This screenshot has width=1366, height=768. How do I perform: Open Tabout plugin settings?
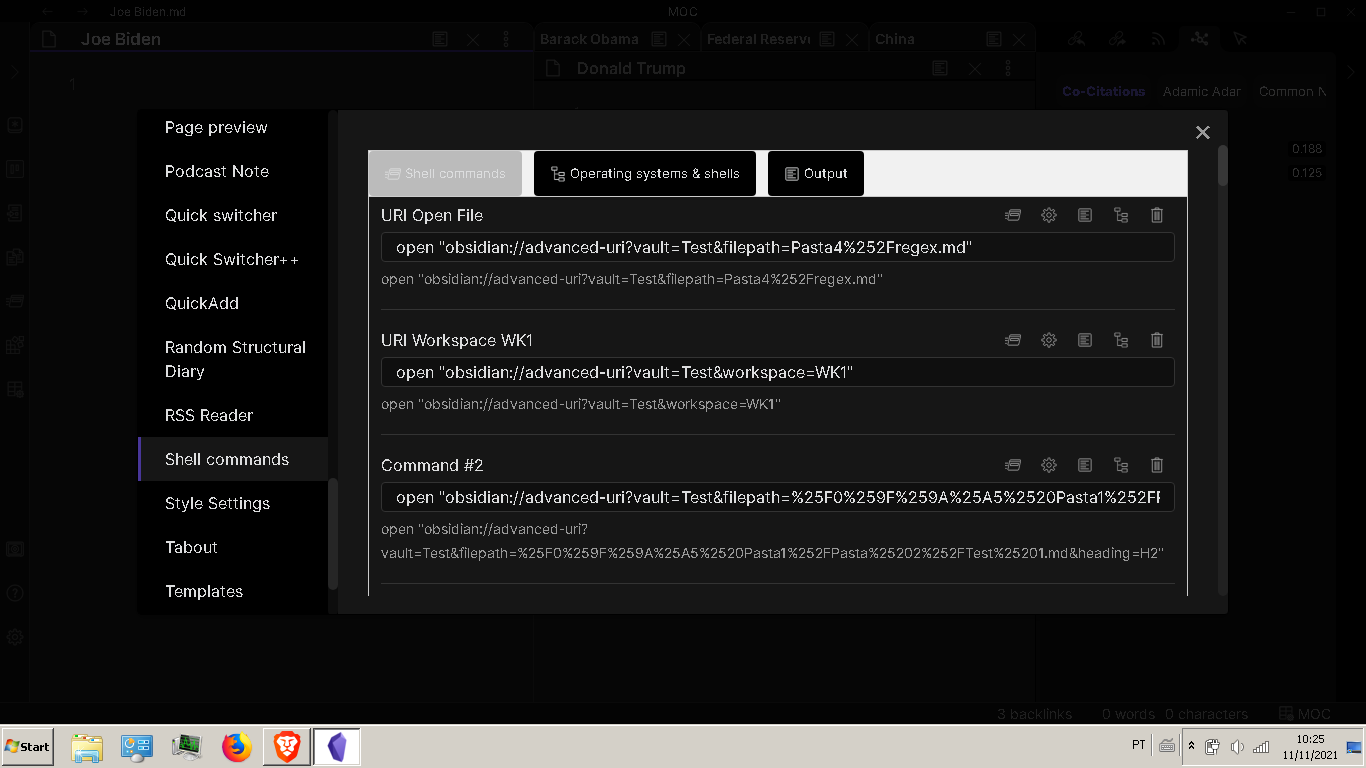click(233, 548)
